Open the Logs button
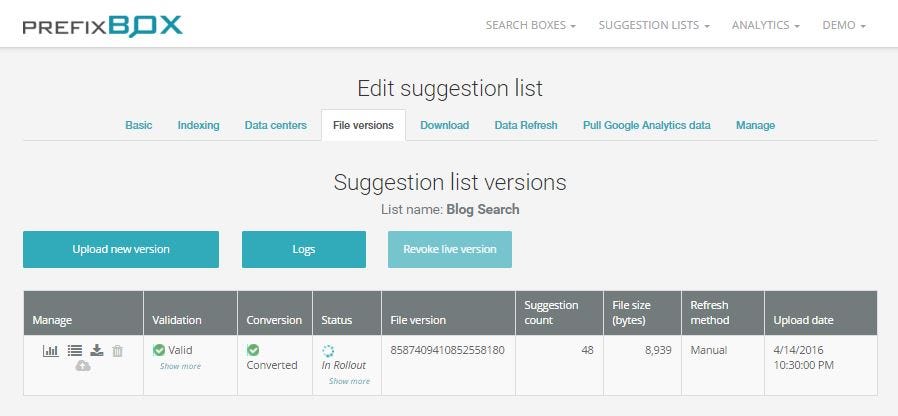Screen dimensions: 898x416 (x=304, y=249)
